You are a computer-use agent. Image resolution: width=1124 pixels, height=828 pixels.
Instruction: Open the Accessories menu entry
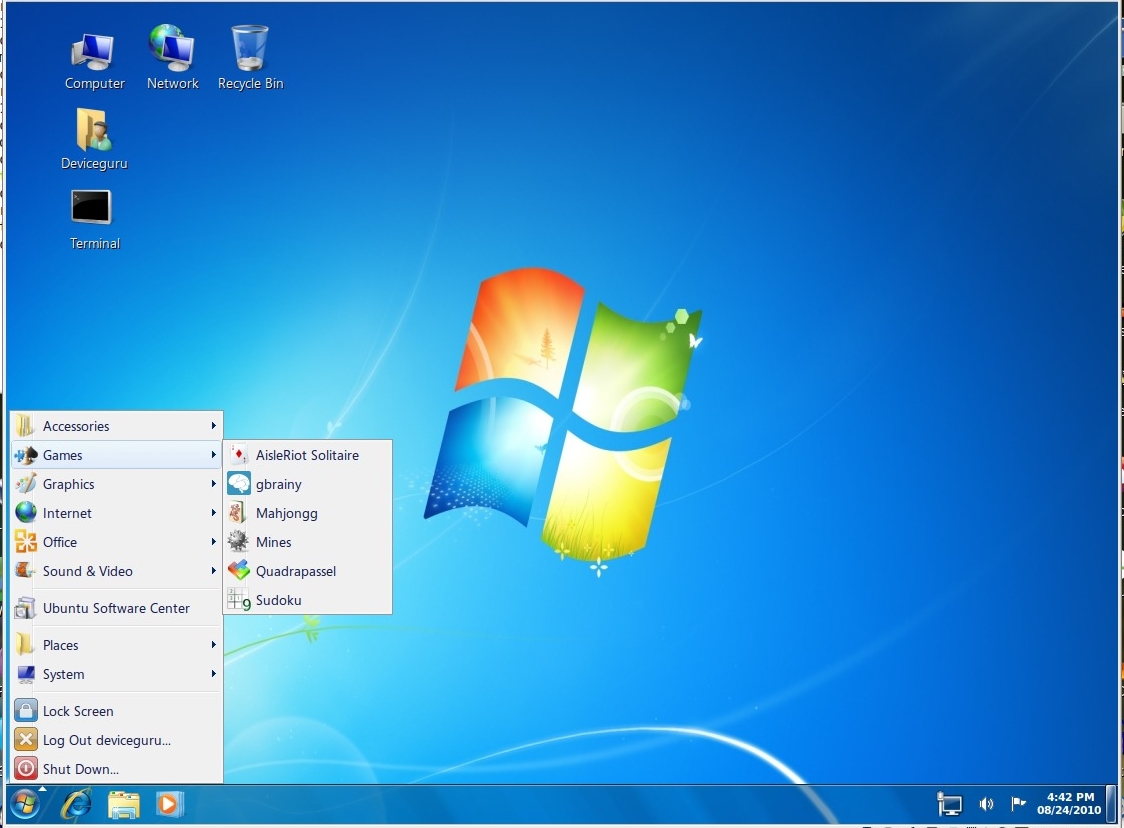tap(116, 426)
